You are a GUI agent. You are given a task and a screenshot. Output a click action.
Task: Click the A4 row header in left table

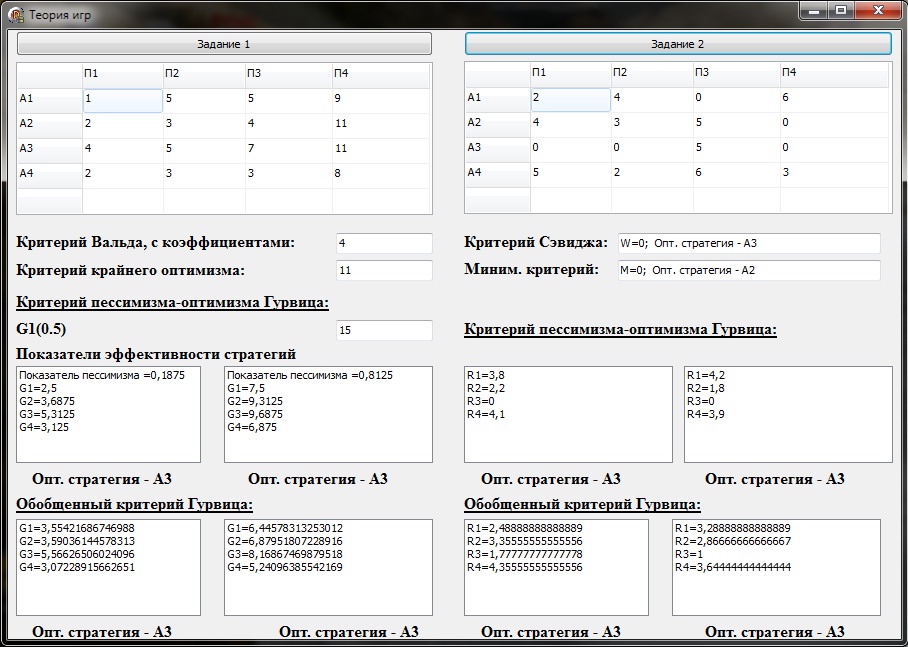click(50, 176)
